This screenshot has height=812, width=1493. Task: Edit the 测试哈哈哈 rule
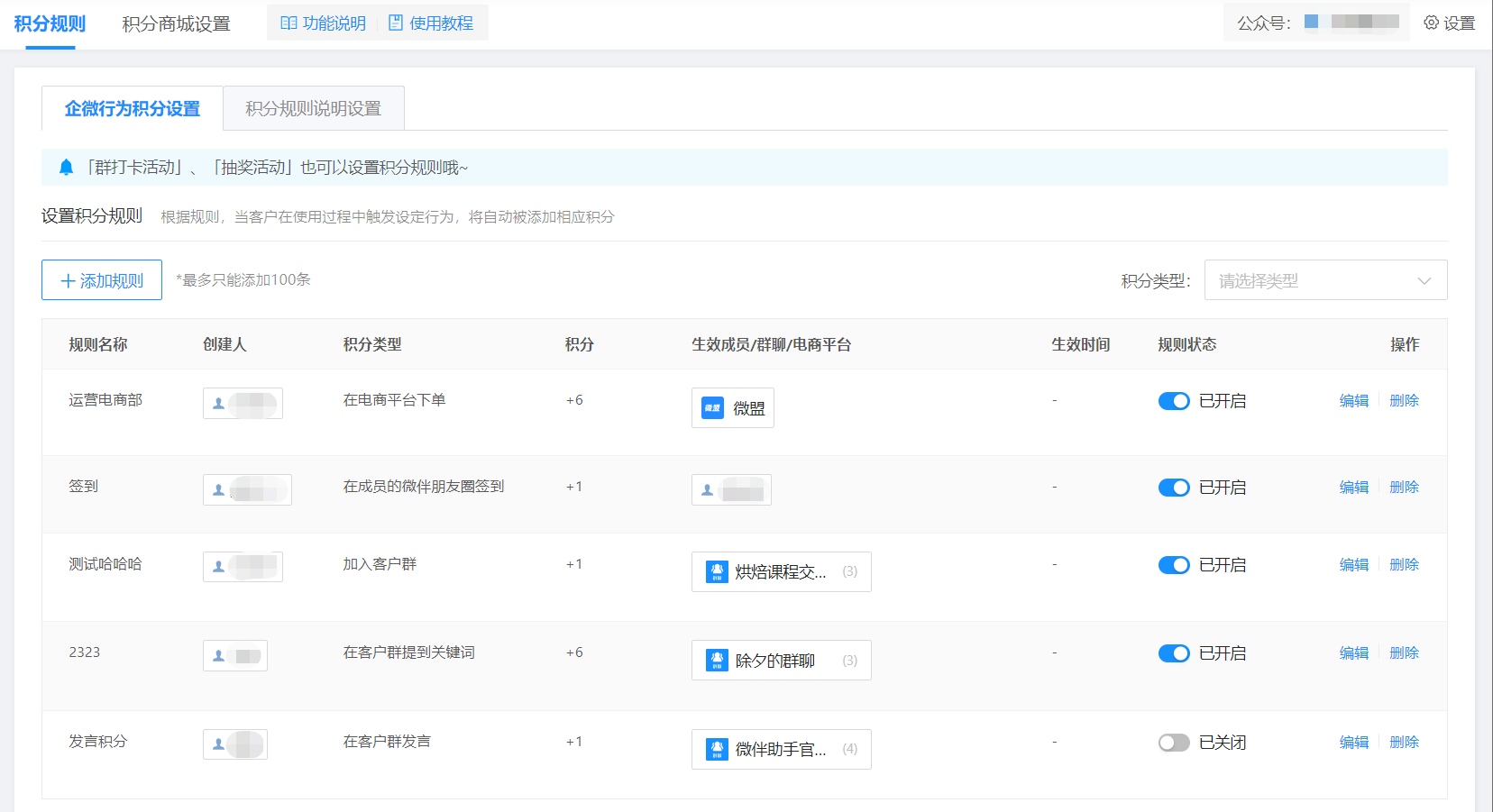click(1354, 565)
